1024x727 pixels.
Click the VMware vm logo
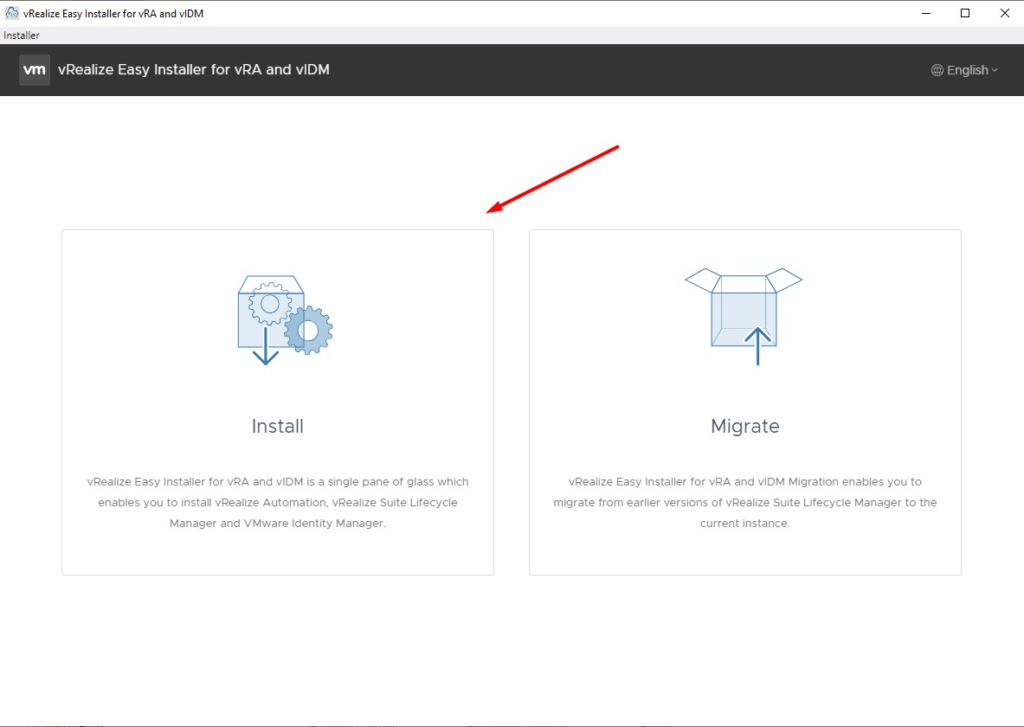[x=35, y=70]
